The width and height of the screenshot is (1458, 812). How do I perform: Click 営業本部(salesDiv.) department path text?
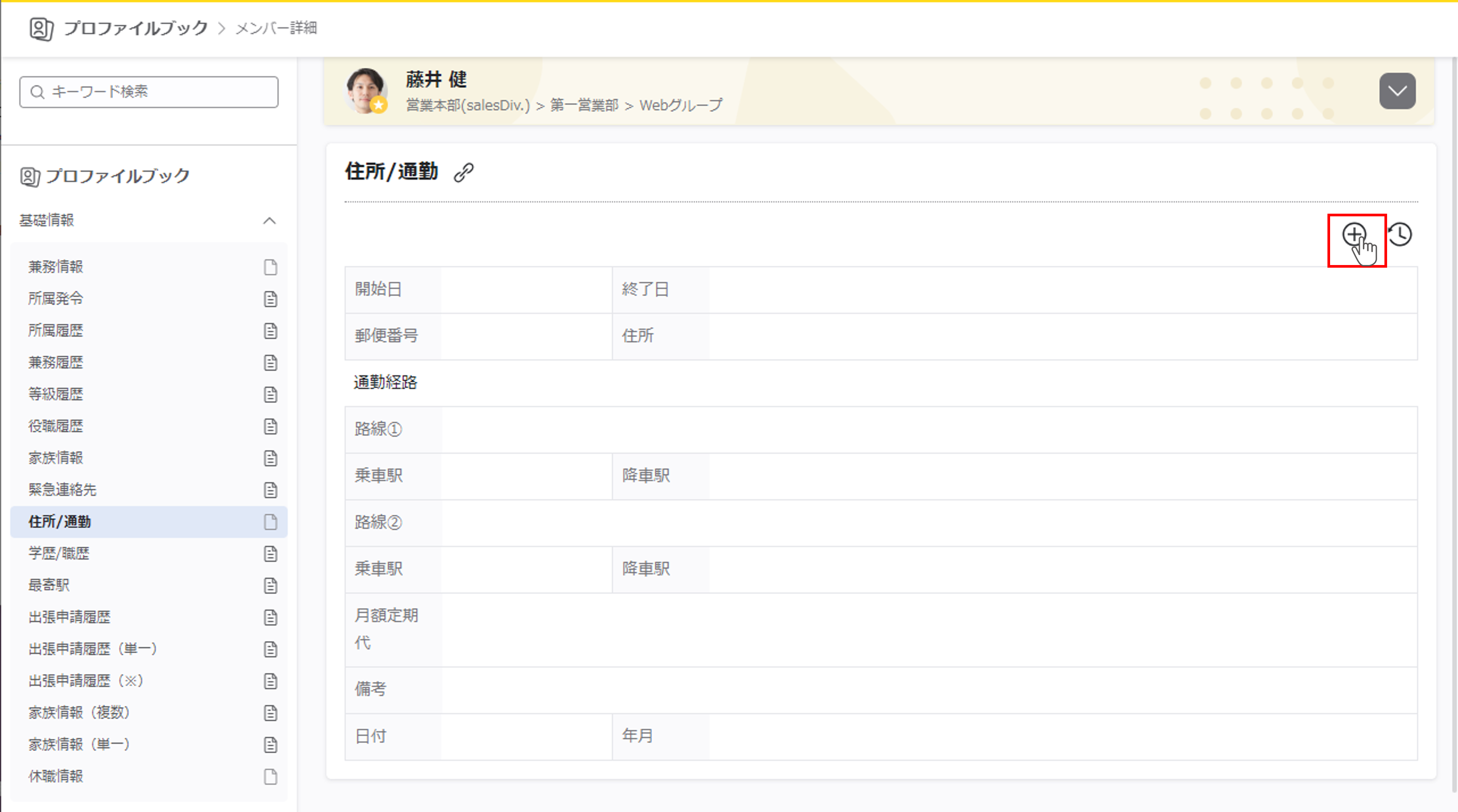coord(468,105)
